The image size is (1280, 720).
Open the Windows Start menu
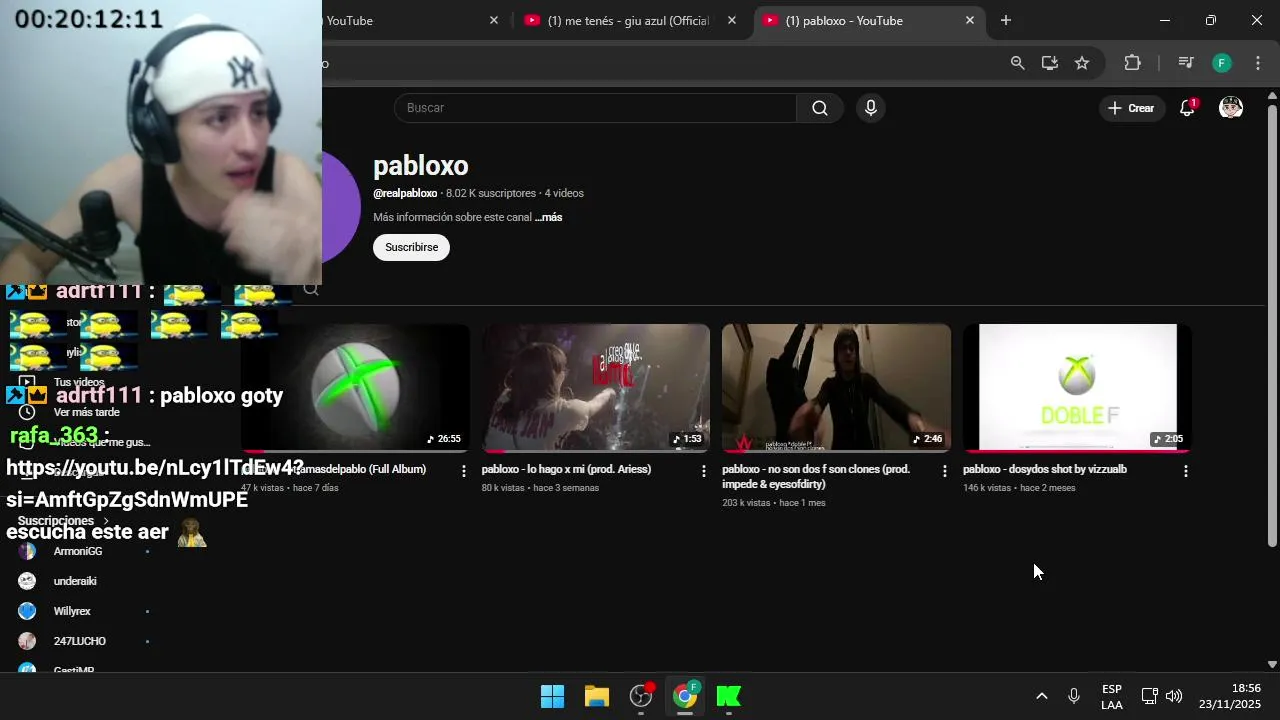[552, 696]
